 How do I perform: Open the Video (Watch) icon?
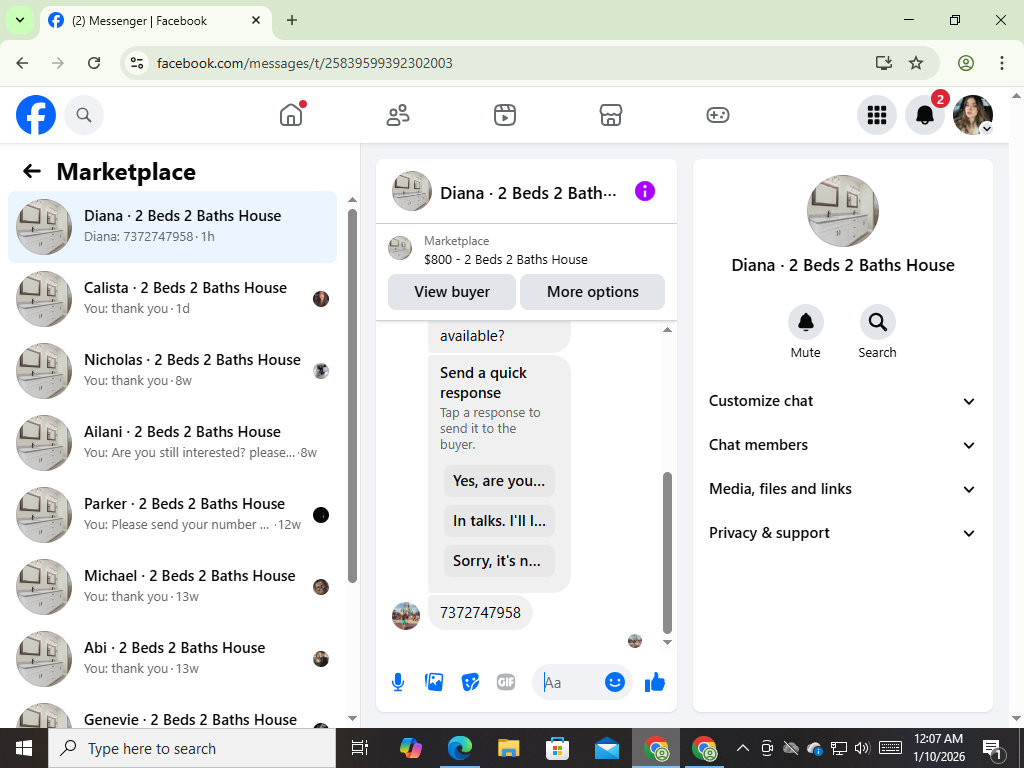coord(505,115)
